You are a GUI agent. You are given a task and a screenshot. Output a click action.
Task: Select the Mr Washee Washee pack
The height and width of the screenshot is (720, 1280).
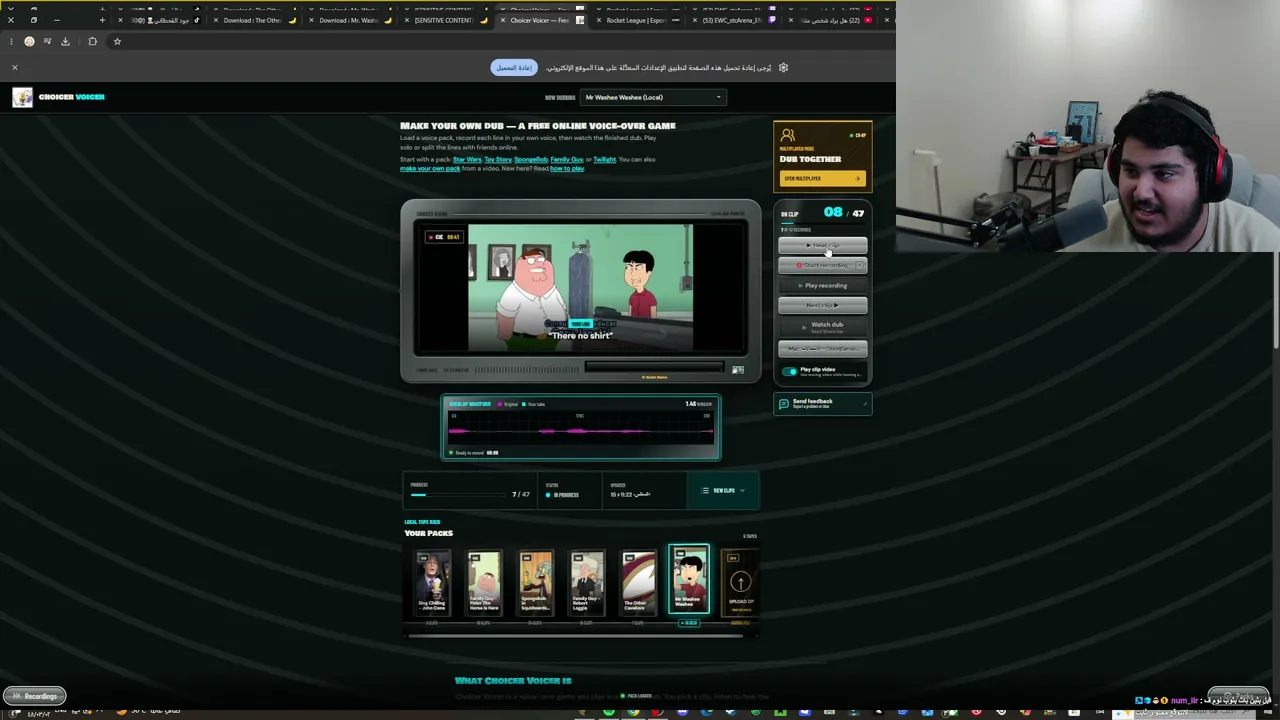tap(689, 579)
